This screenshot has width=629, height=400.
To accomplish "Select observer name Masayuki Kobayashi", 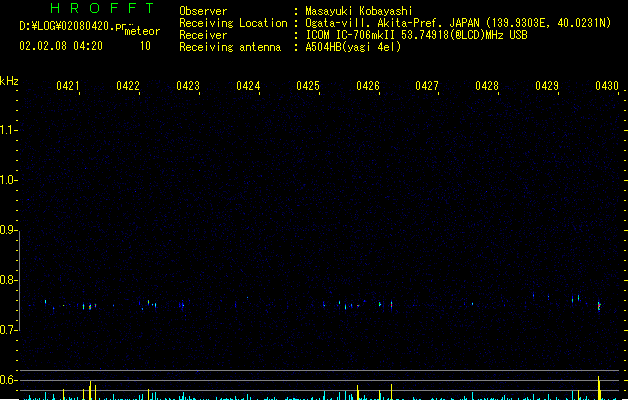I will (359, 11).
